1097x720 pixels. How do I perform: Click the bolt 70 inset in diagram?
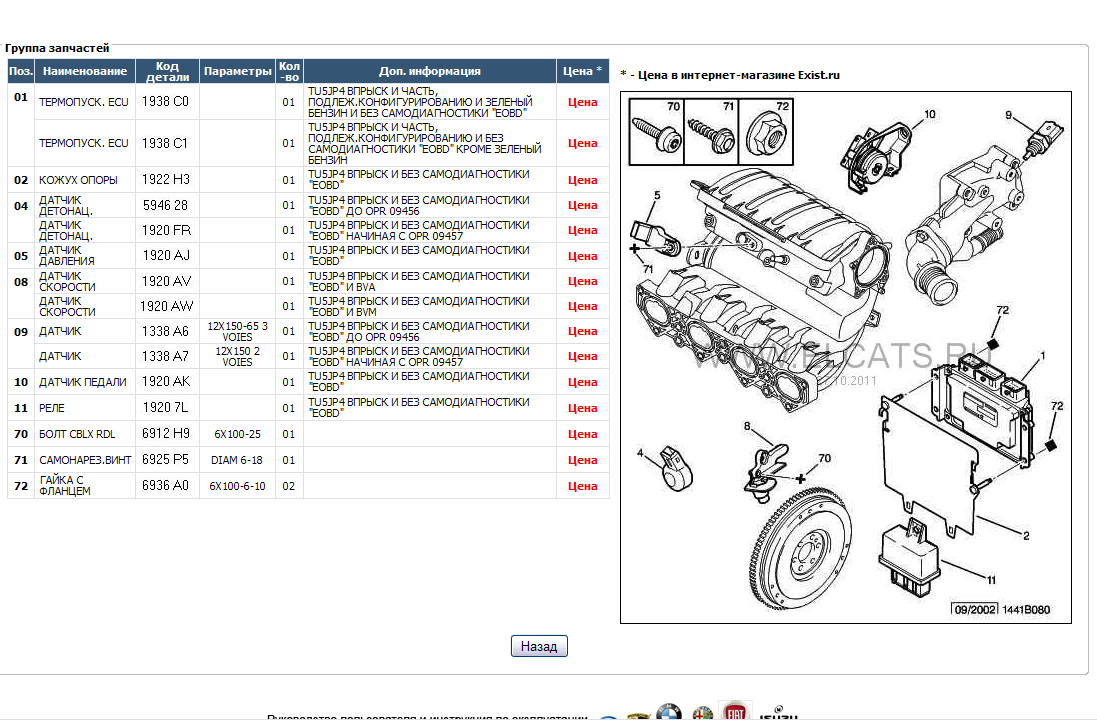pos(656,132)
